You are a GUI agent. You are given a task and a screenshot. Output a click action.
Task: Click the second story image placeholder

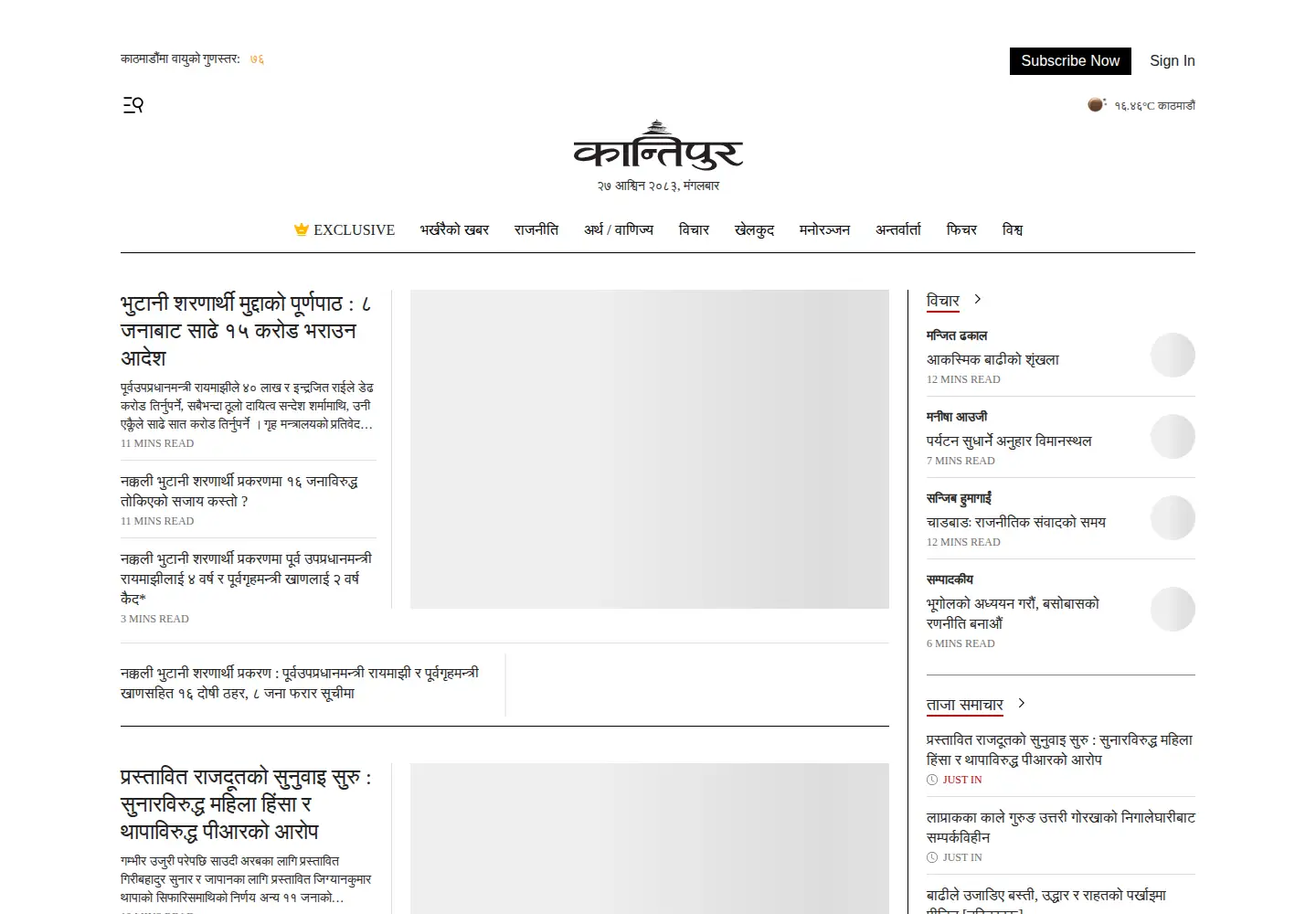click(x=650, y=838)
